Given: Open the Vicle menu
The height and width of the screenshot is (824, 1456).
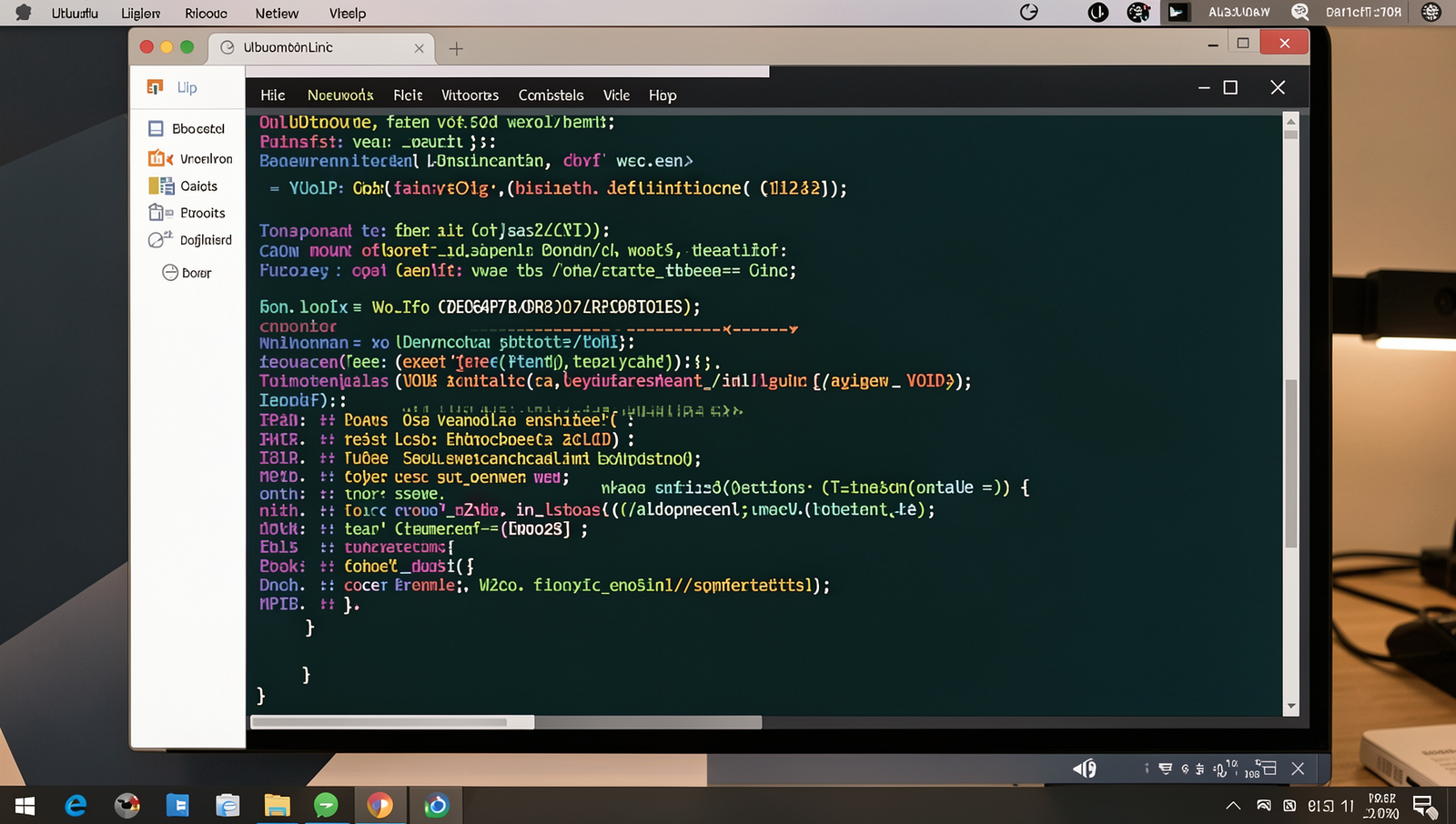Looking at the screenshot, I should 616,95.
